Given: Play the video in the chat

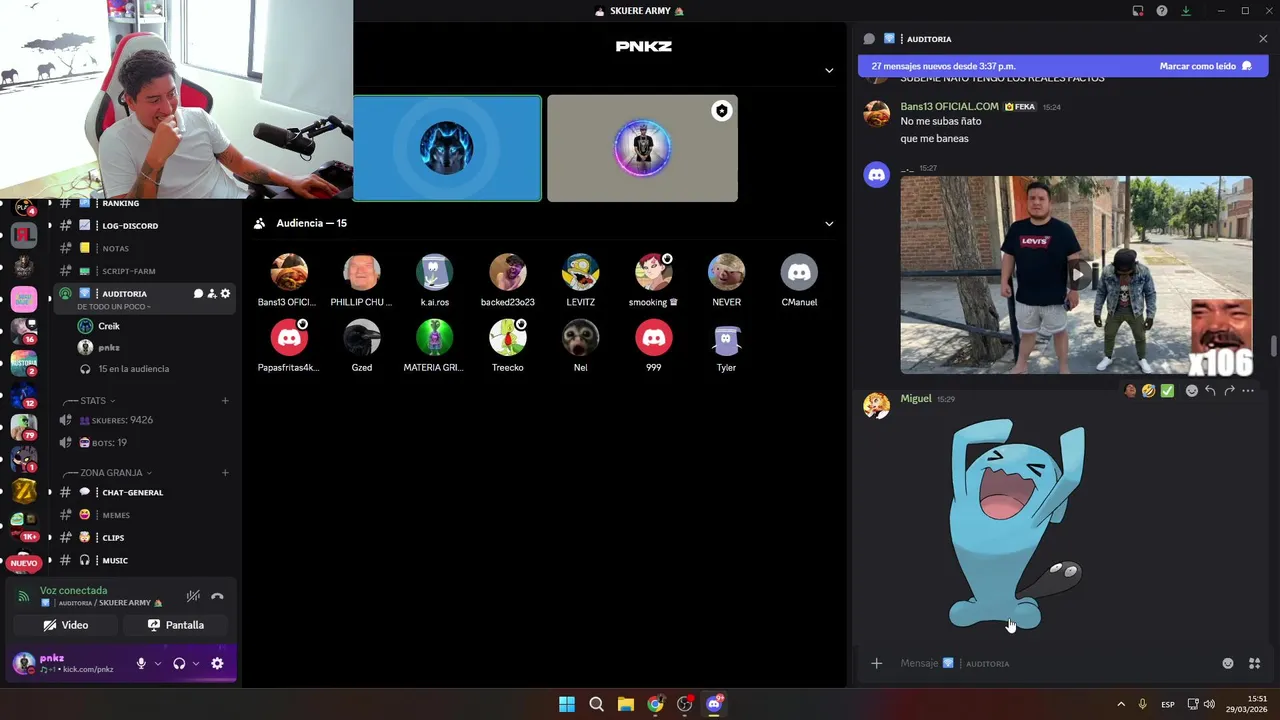Looking at the screenshot, I should point(1077,274).
